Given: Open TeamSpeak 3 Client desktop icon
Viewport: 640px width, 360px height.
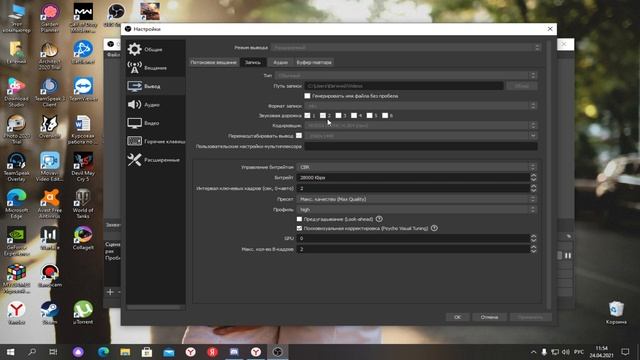Looking at the screenshot, I should tap(49, 92).
